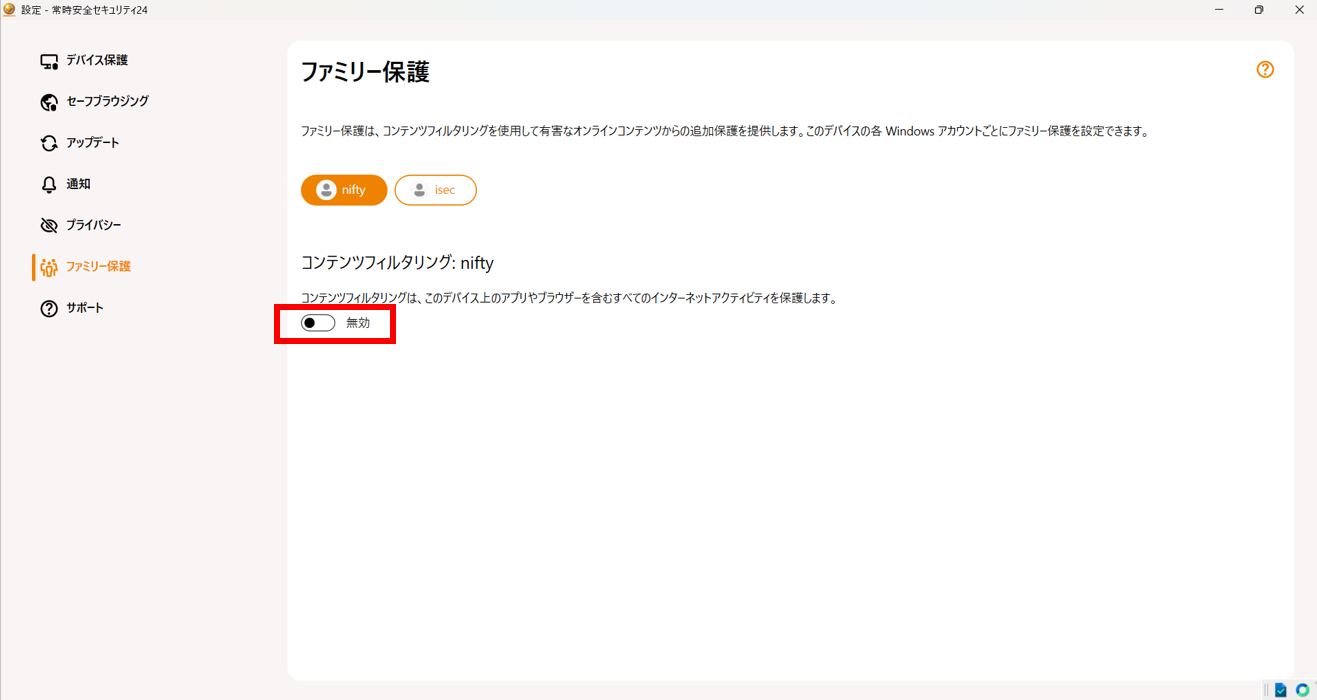
Task: Select the ファミリー保護 family icon
Action: click(48, 266)
